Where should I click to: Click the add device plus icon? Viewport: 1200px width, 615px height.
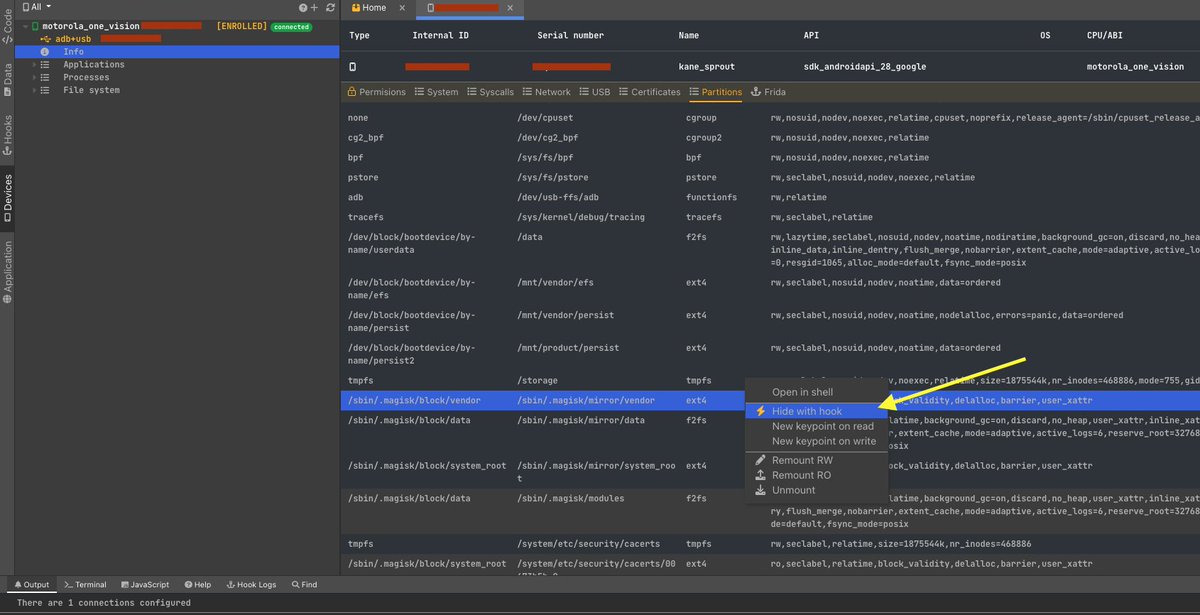coord(315,7)
